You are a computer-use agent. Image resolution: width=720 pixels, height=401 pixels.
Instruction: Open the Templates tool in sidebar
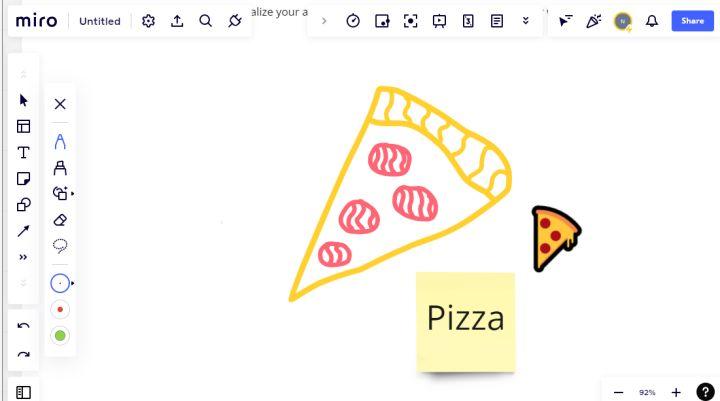click(x=23, y=126)
